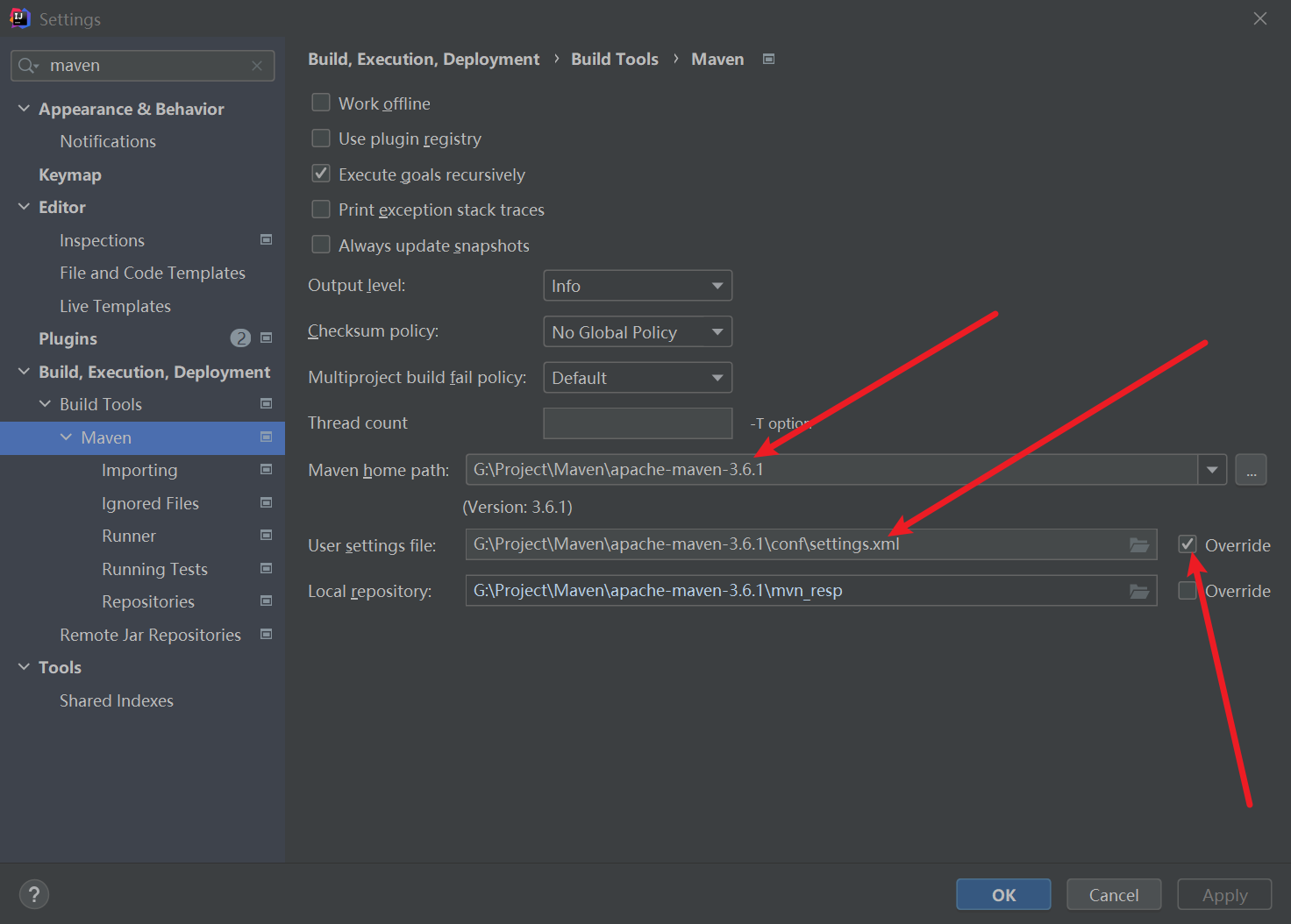Click project-level icon next to Inspections
The image size is (1291, 924).
pos(267,239)
